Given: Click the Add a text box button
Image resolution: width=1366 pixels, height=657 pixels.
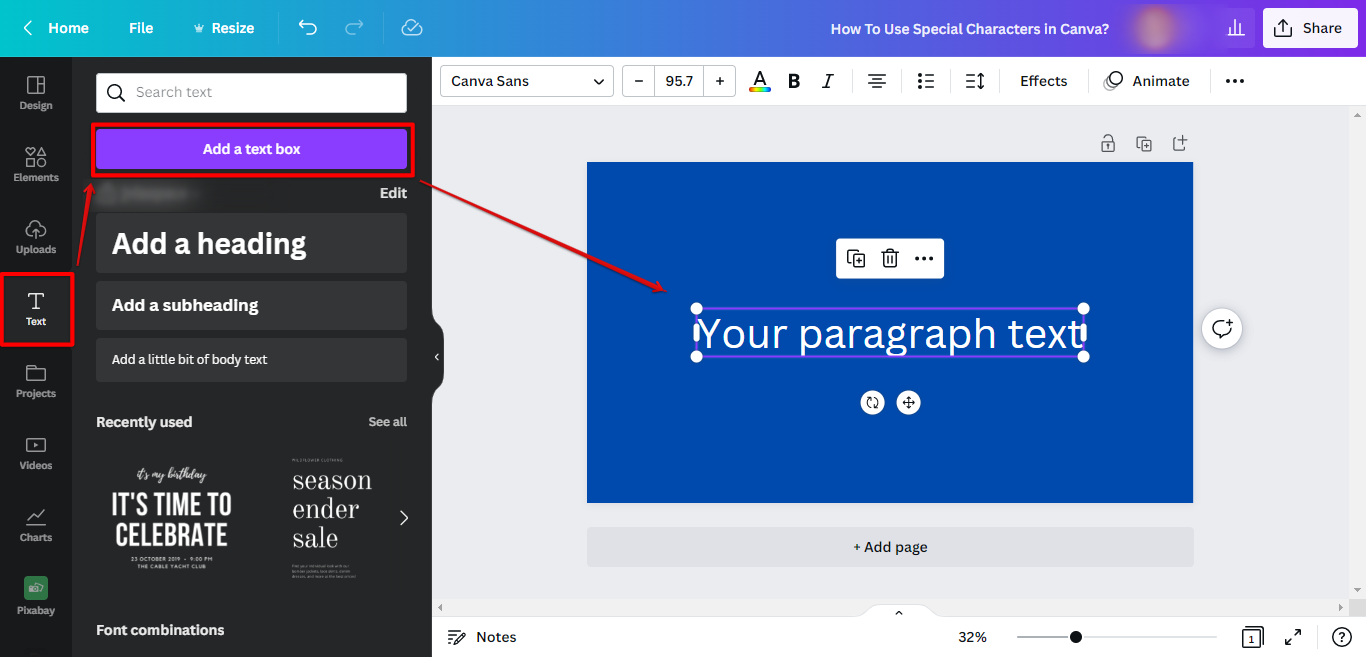Looking at the screenshot, I should (x=251, y=148).
